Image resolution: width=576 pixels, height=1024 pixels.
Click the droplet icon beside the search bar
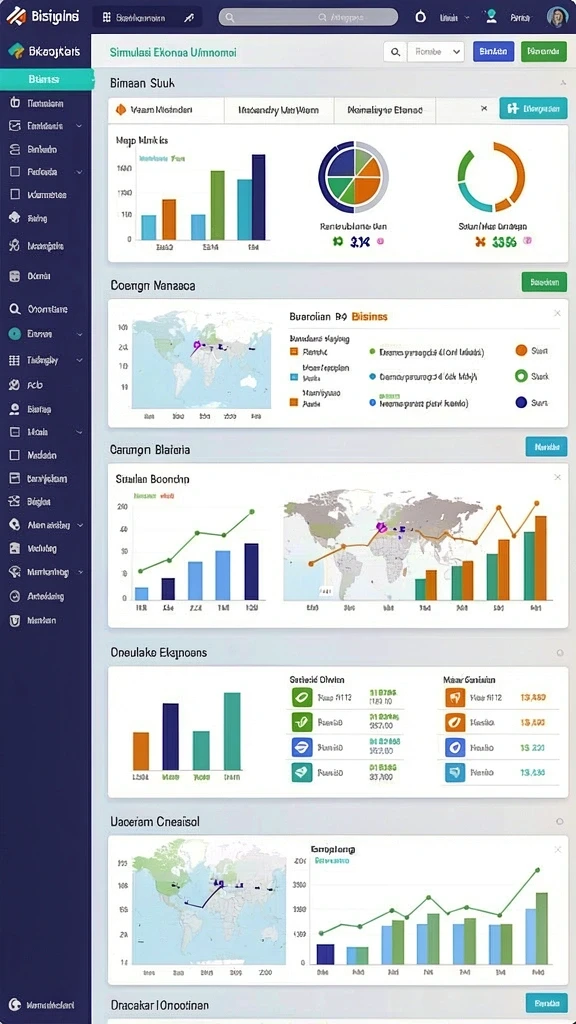(421, 18)
